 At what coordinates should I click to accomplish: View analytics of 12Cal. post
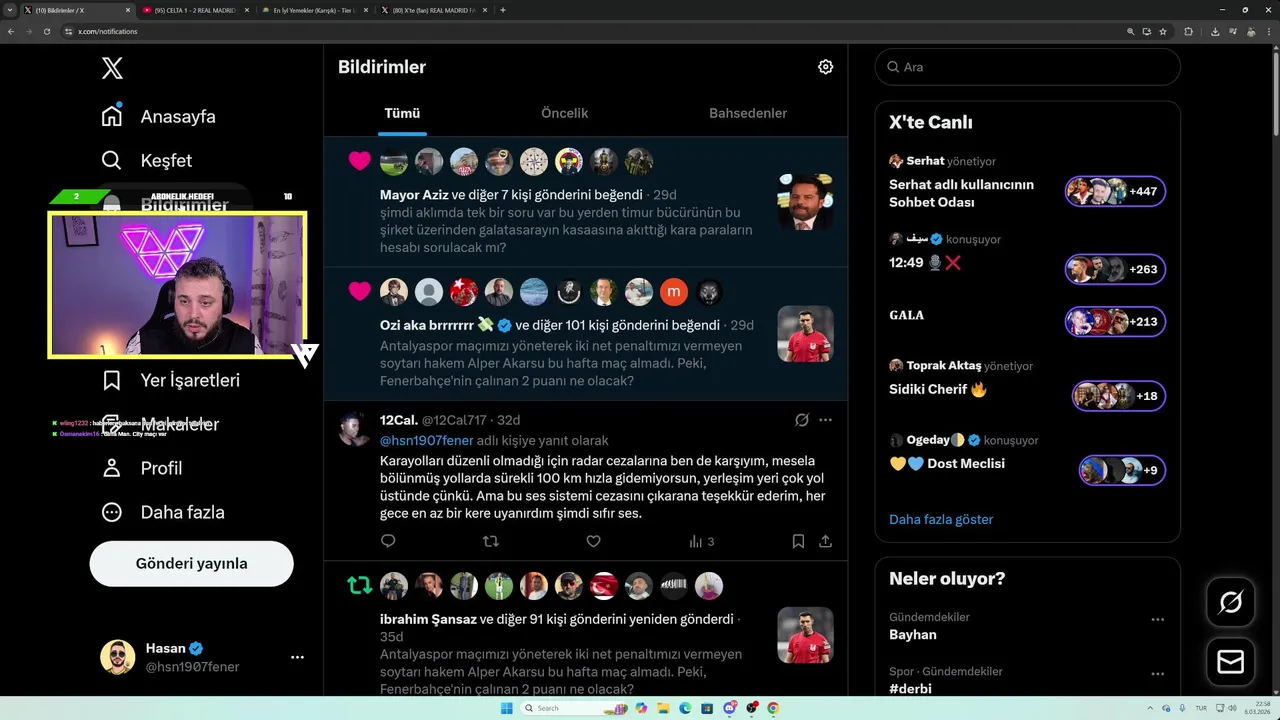[x=701, y=541]
